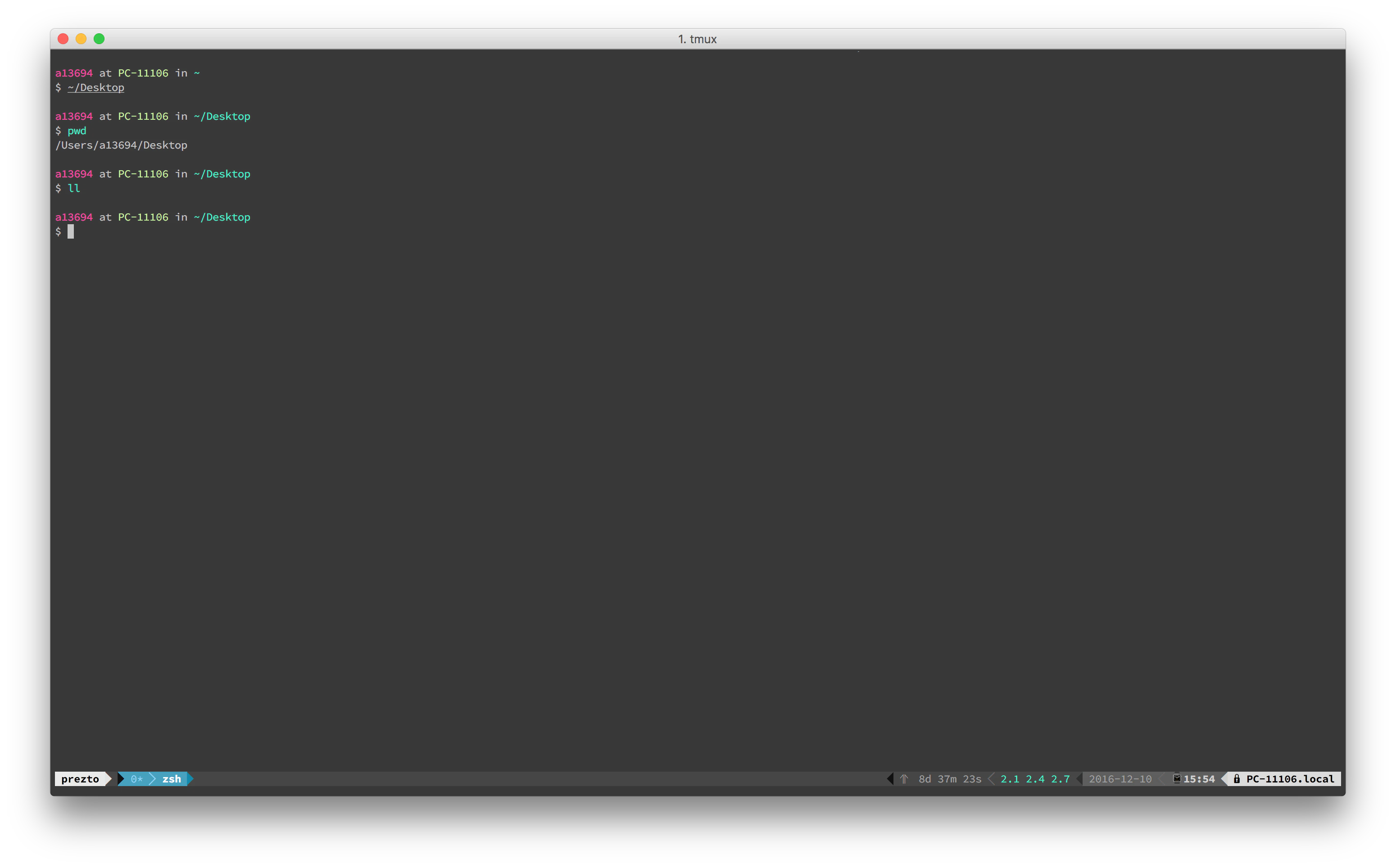Click ~/Desktop in the last prompt line
The width and height of the screenshot is (1396, 868).
pyautogui.click(x=222, y=217)
